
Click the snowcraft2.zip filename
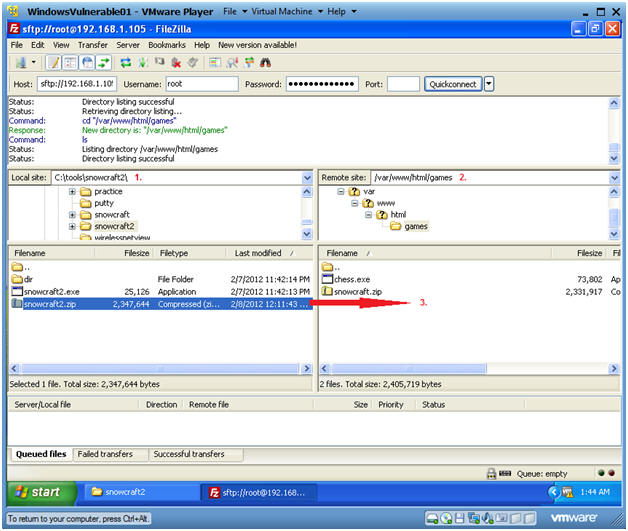tap(50, 304)
